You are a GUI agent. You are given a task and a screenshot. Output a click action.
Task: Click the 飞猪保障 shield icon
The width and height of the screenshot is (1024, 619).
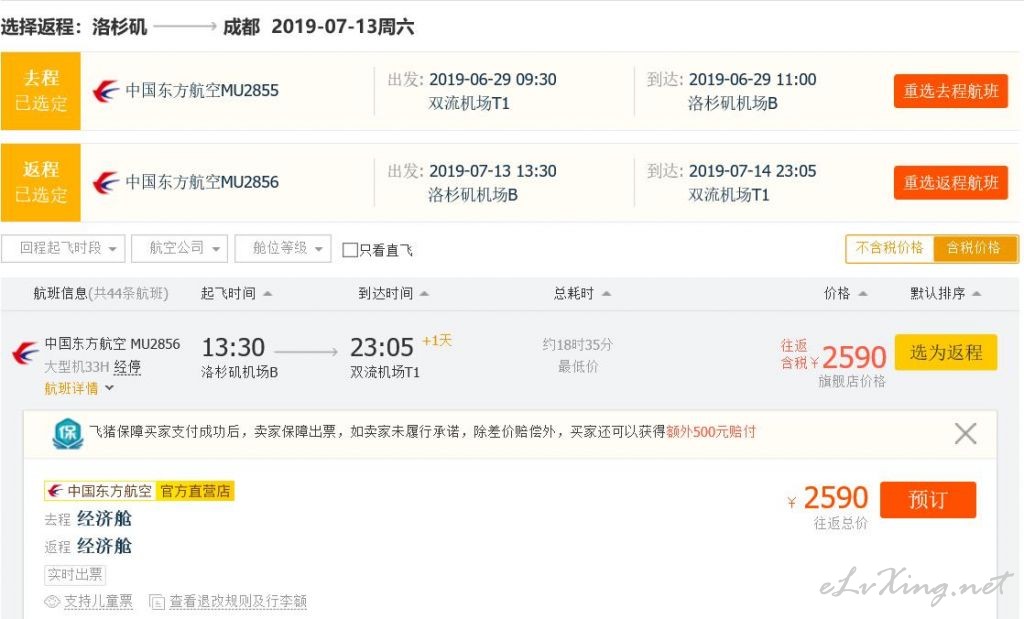coord(68,434)
